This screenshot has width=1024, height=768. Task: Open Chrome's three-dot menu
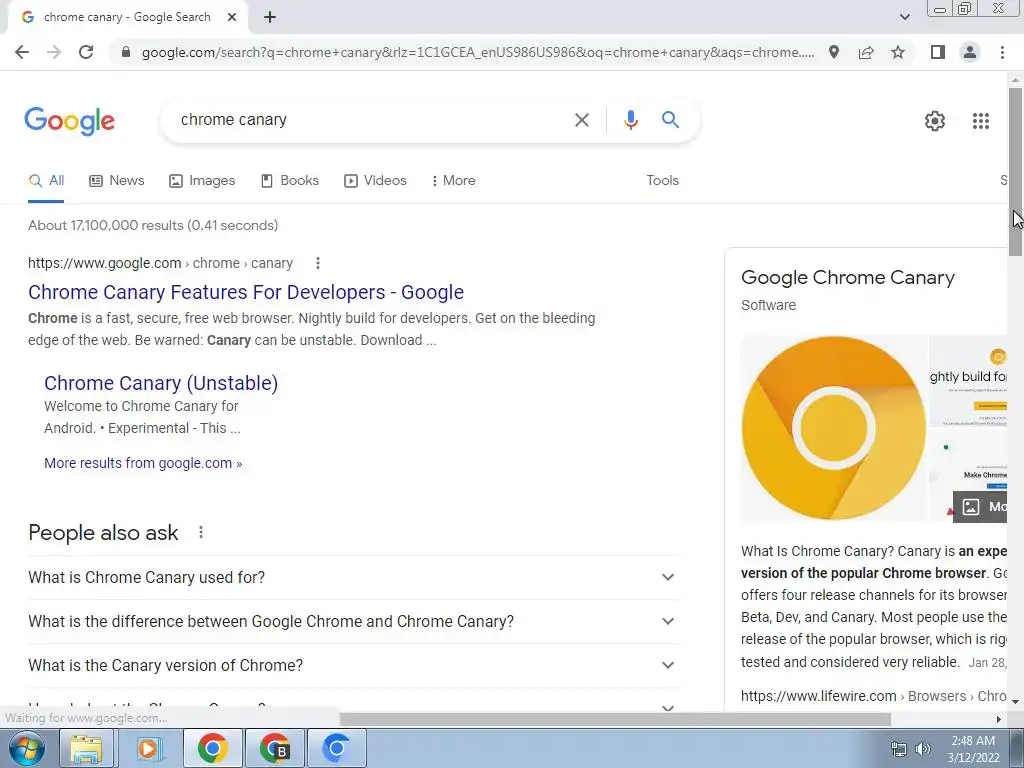point(1002,52)
